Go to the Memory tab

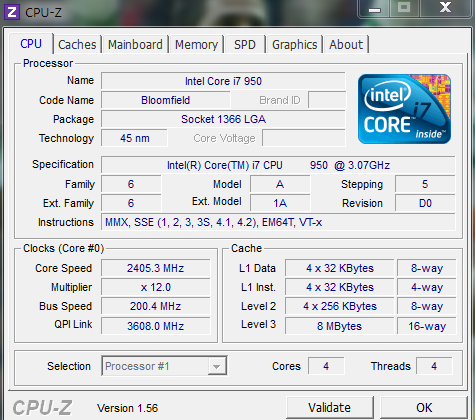196,44
